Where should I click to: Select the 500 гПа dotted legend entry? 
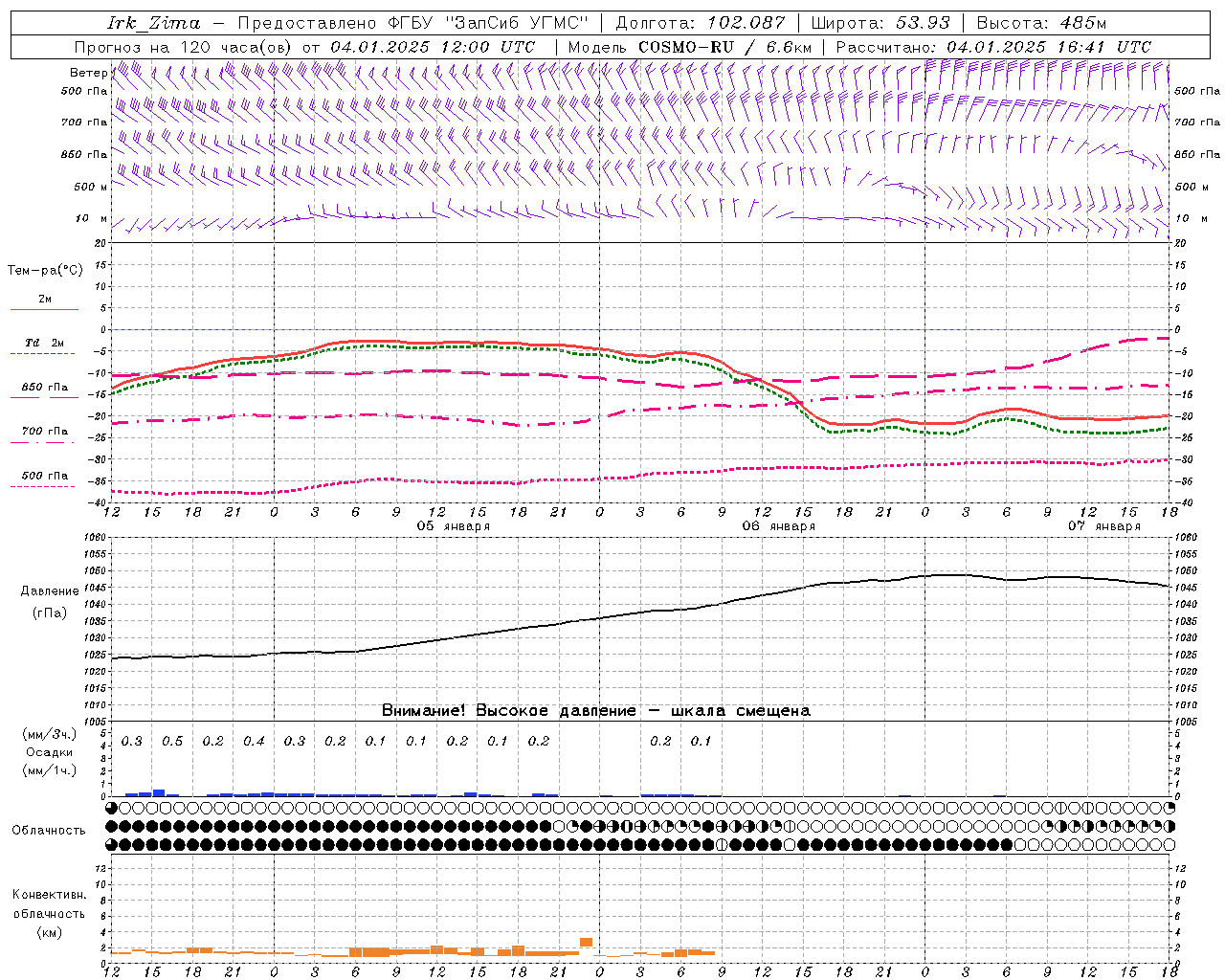pos(44,476)
